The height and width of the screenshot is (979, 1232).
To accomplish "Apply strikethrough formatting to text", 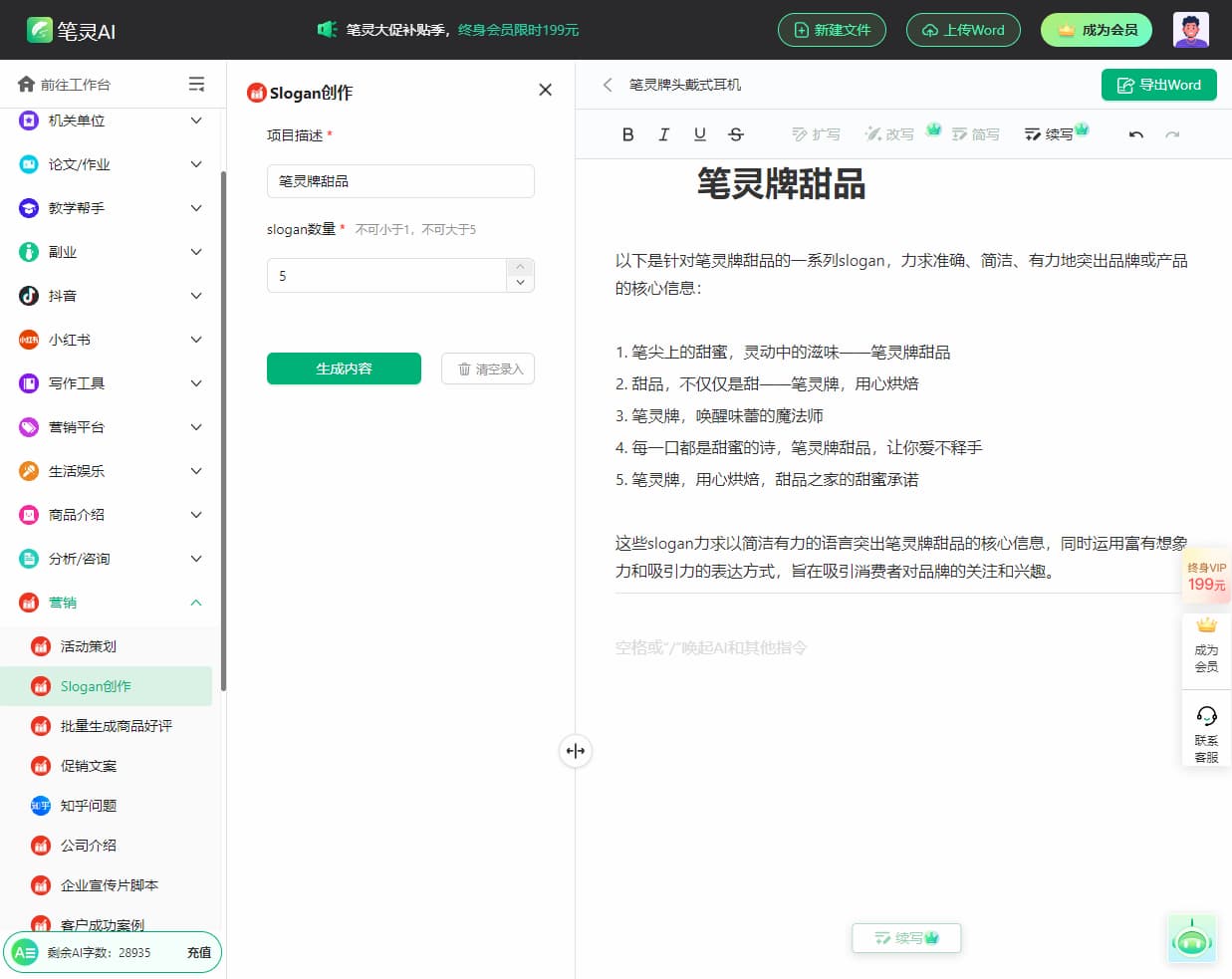I will (x=736, y=134).
